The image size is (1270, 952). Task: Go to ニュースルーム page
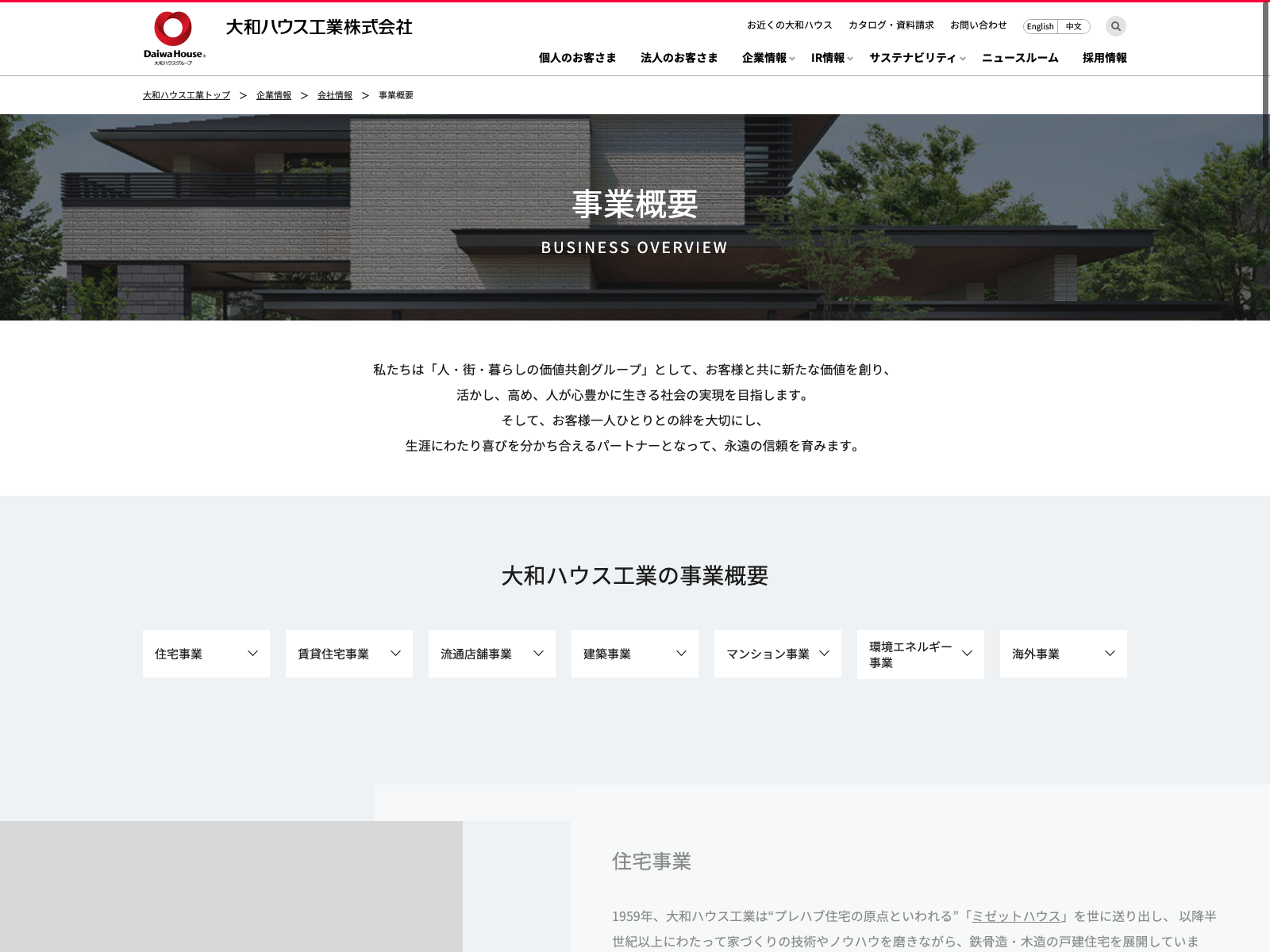click(1020, 58)
